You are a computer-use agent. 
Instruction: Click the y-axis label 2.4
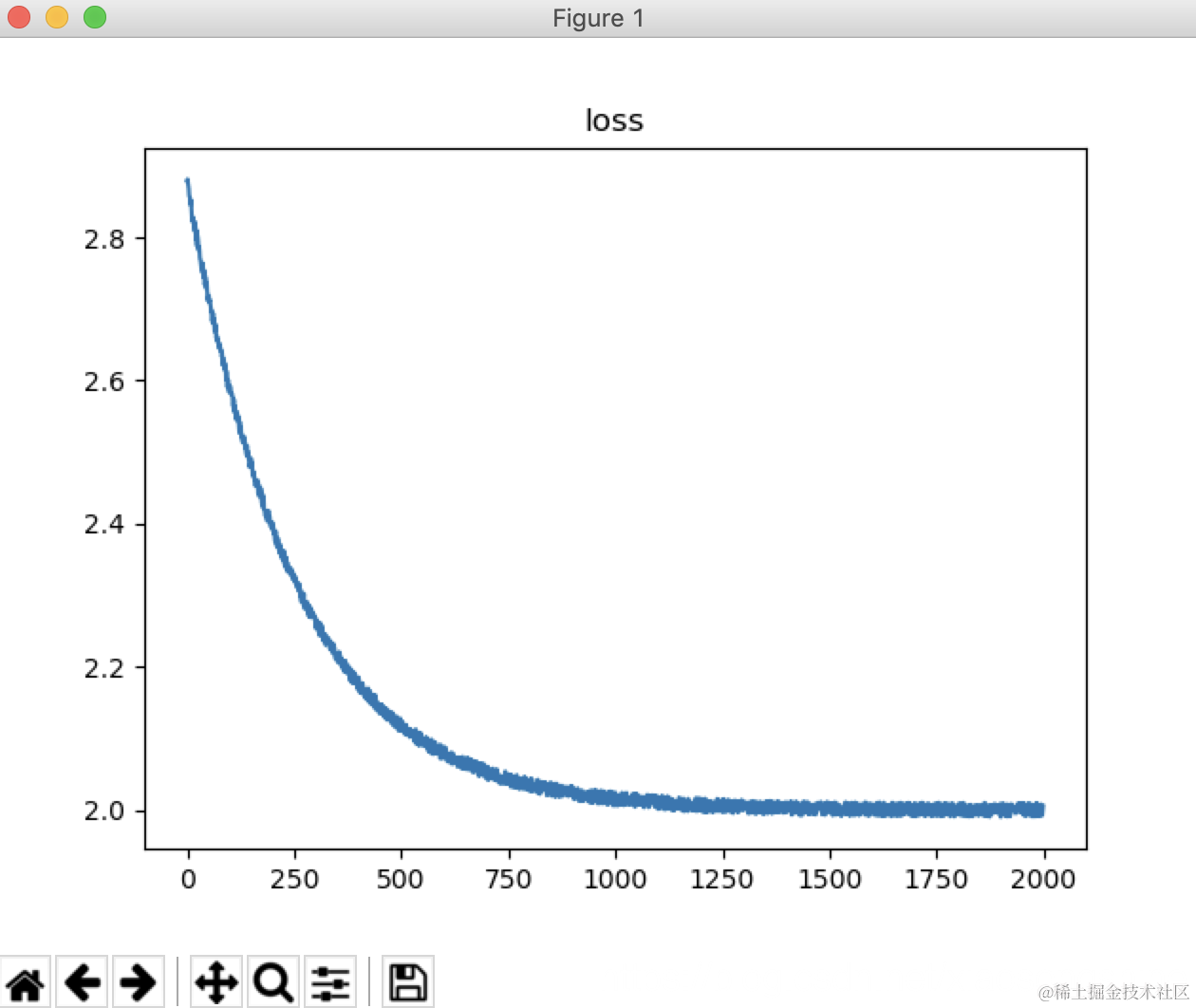pos(103,524)
